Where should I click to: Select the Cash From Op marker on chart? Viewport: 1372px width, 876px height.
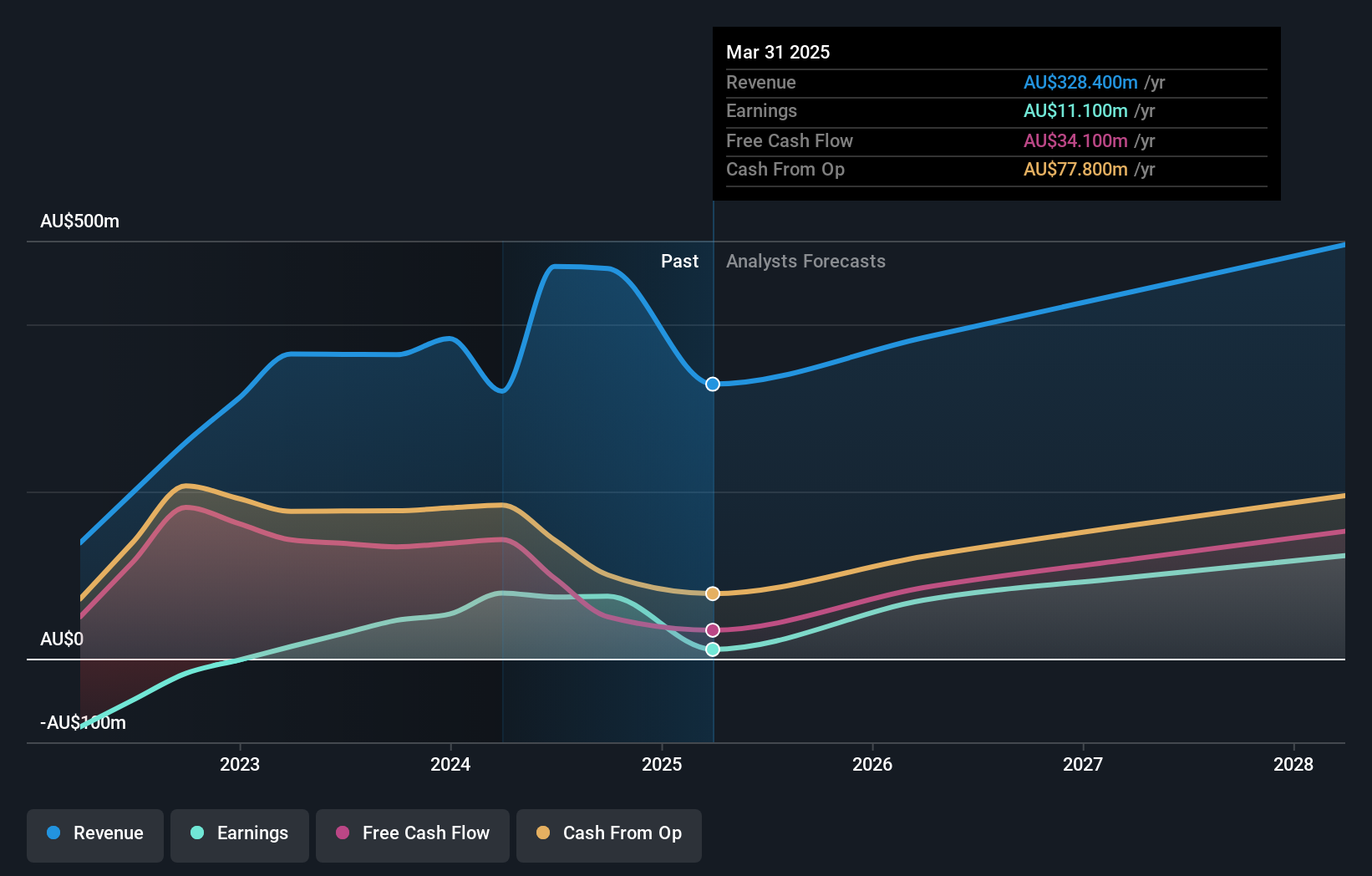point(712,593)
